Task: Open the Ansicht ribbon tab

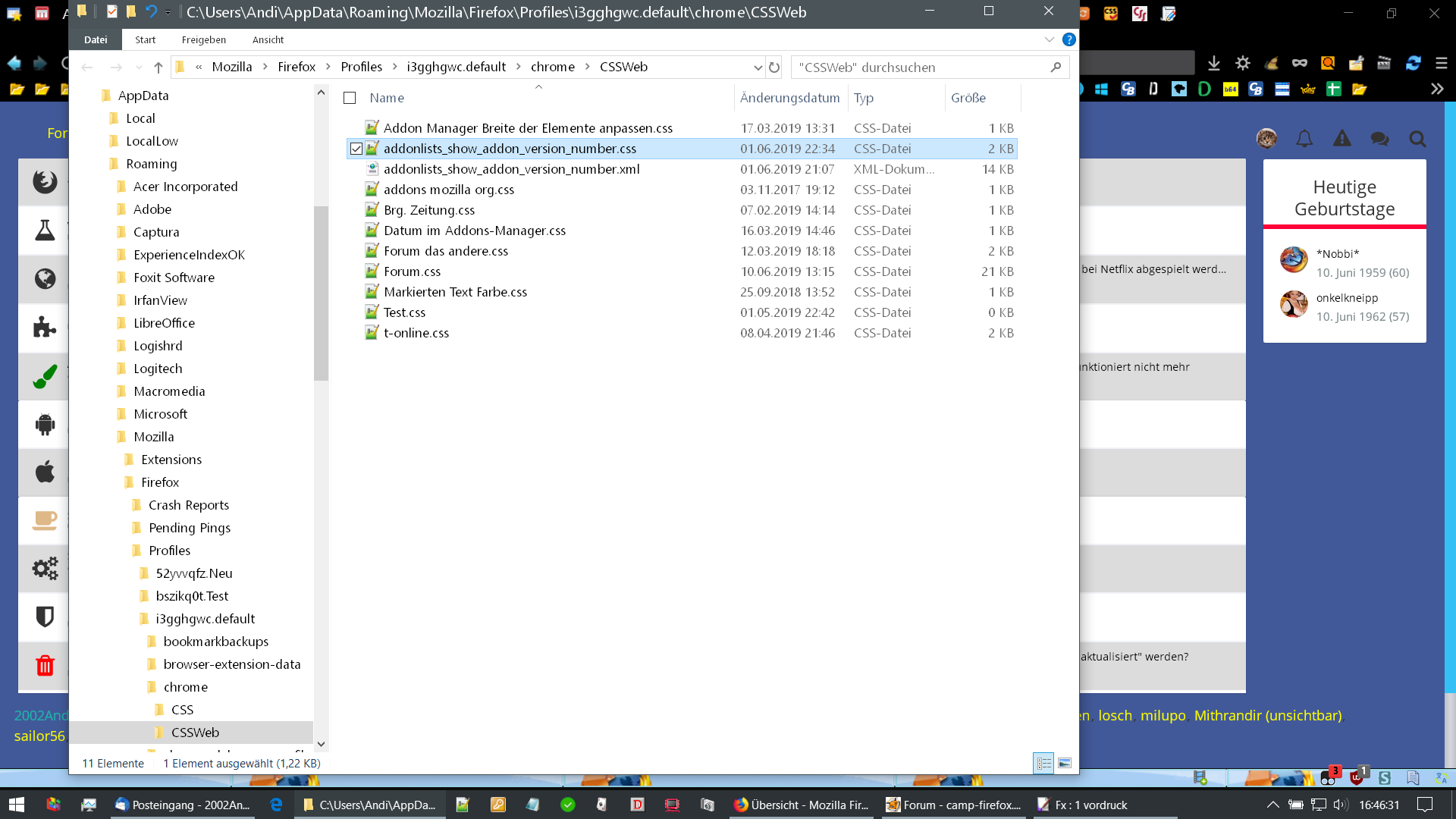Action: 268,39
